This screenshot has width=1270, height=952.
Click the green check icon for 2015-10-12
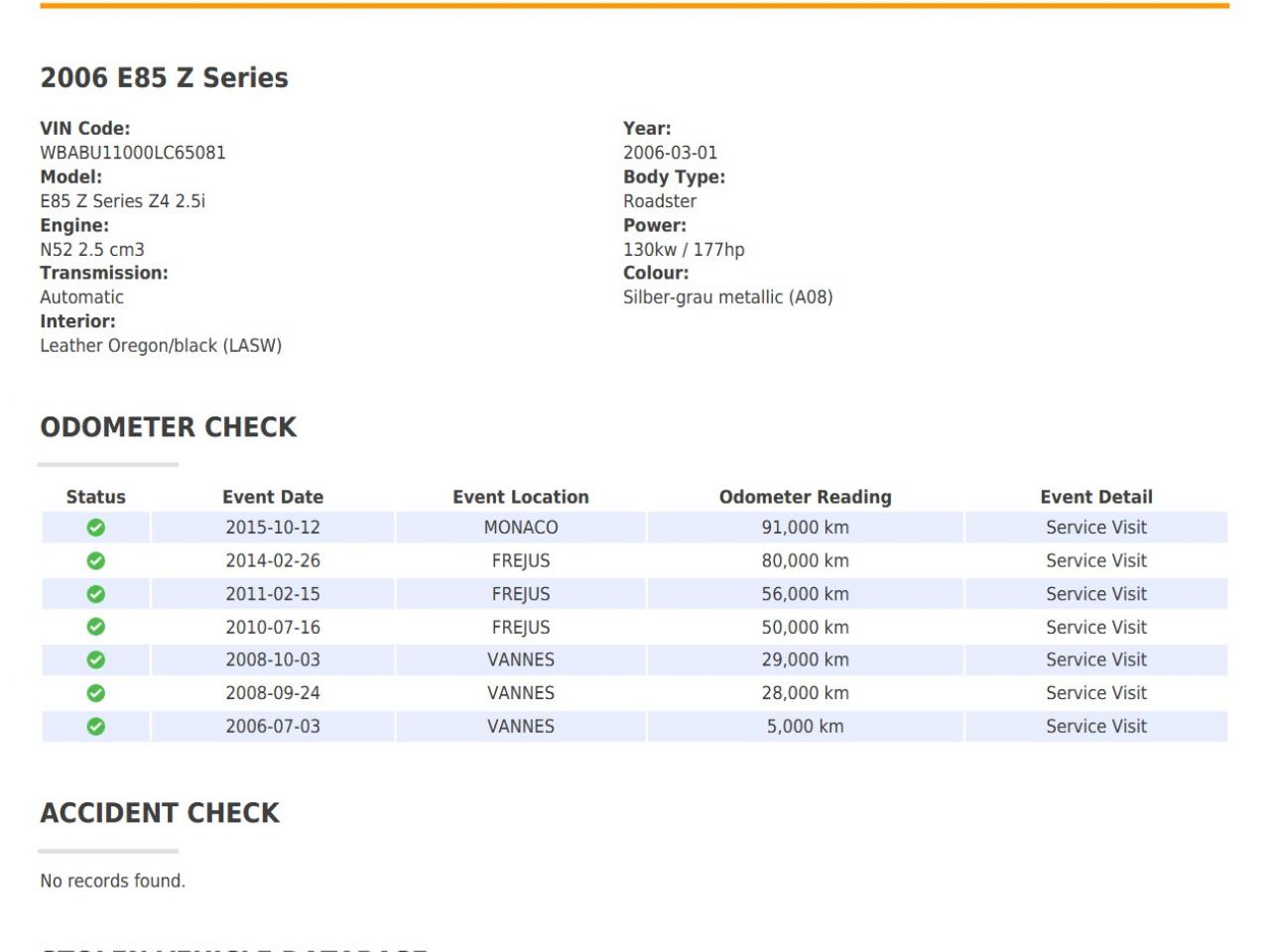[x=96, y=528]
